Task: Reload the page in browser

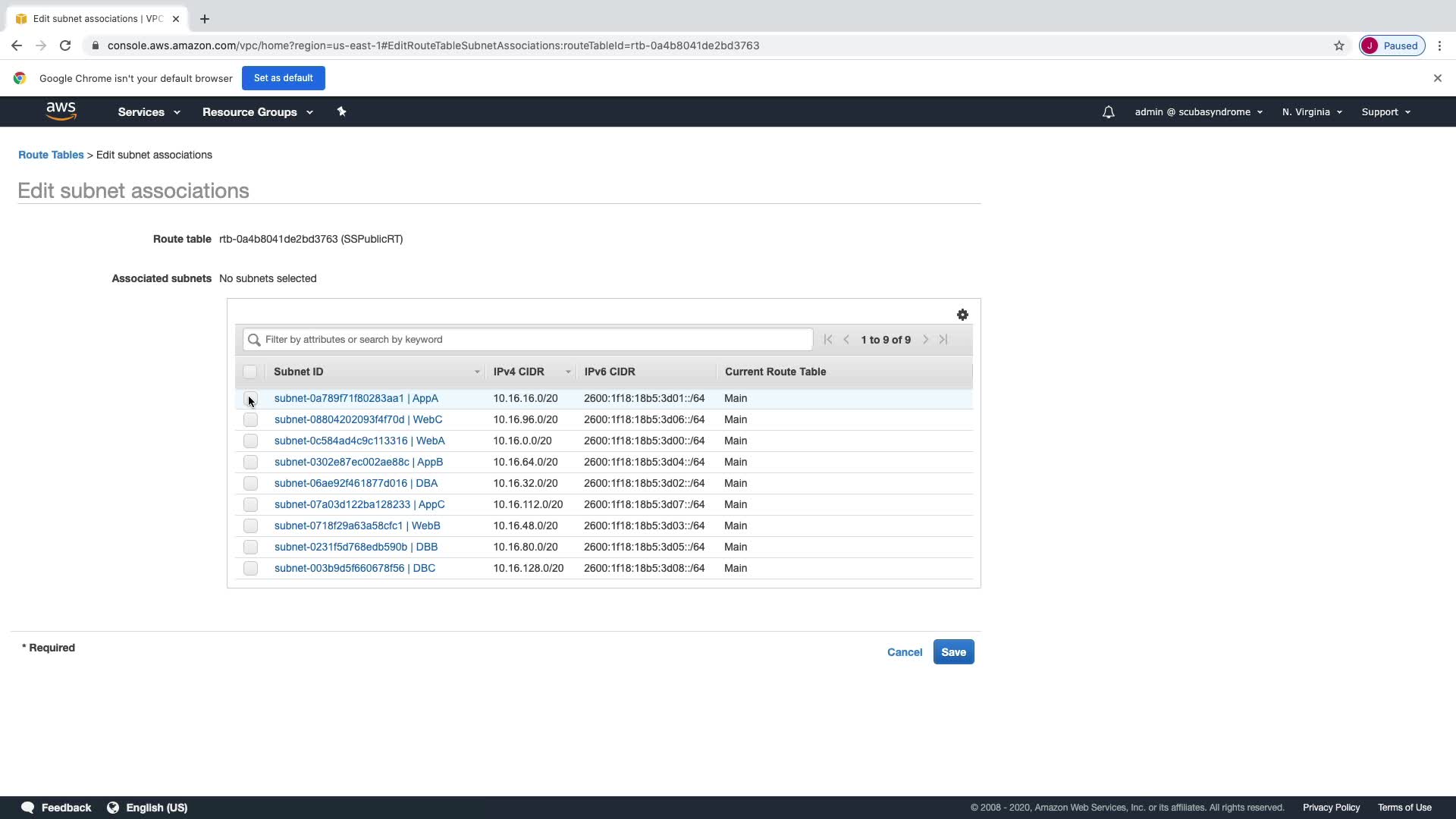Action: coord(65,45)
